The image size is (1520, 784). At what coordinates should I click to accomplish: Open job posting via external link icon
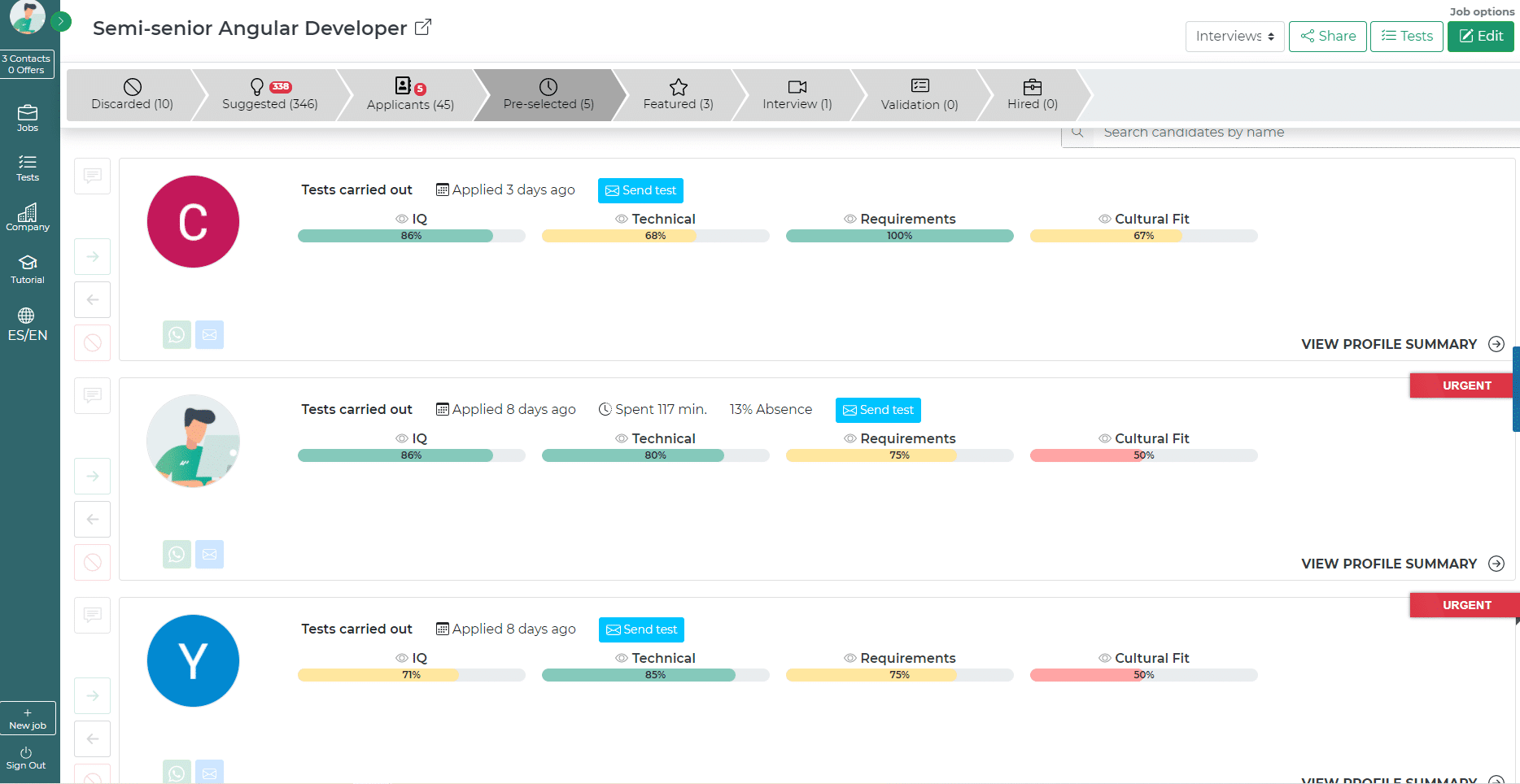coord(423,27)
